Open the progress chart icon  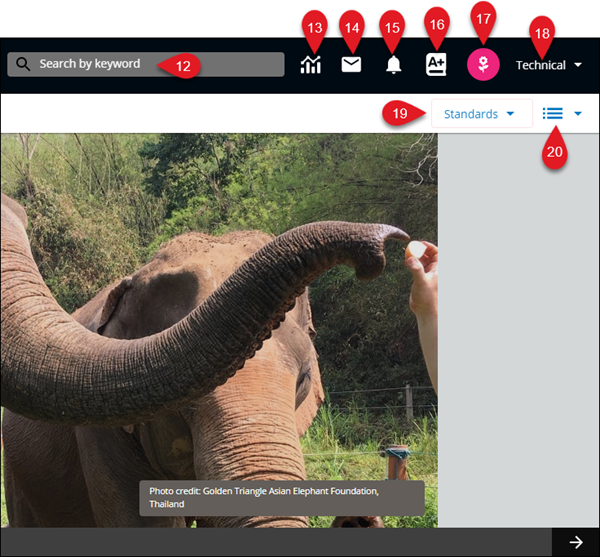click(312, 66)
